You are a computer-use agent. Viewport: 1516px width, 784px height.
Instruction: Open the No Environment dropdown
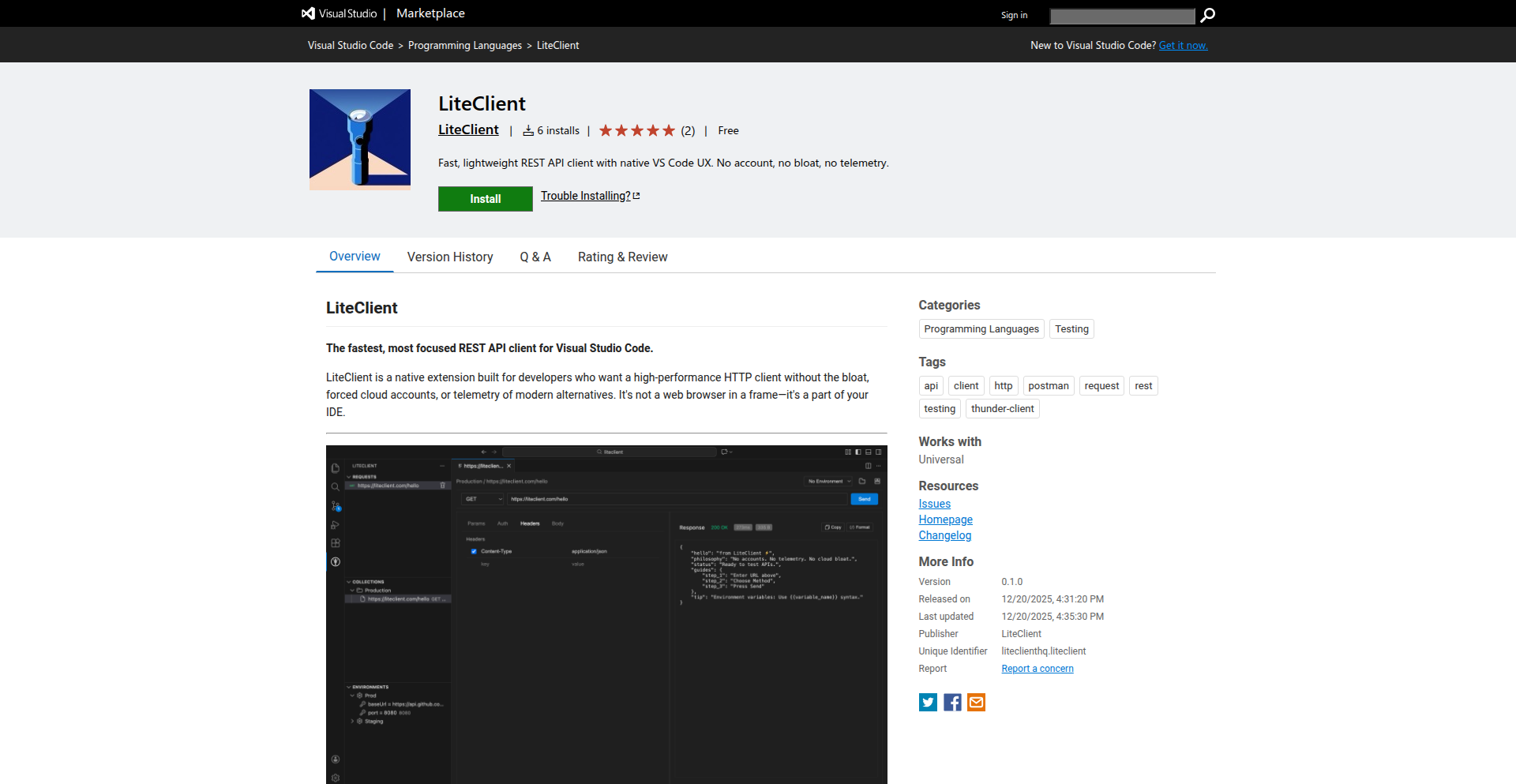tap(827, 481)
